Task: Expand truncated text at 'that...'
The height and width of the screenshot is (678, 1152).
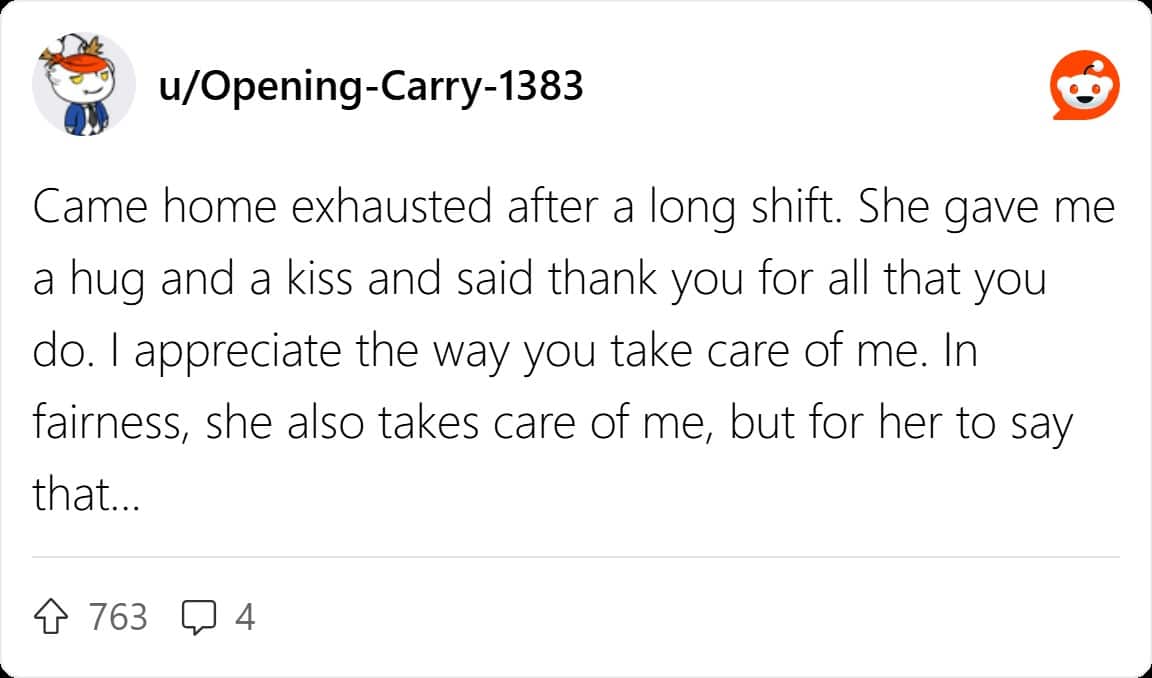Action: [x=86, y=494]
